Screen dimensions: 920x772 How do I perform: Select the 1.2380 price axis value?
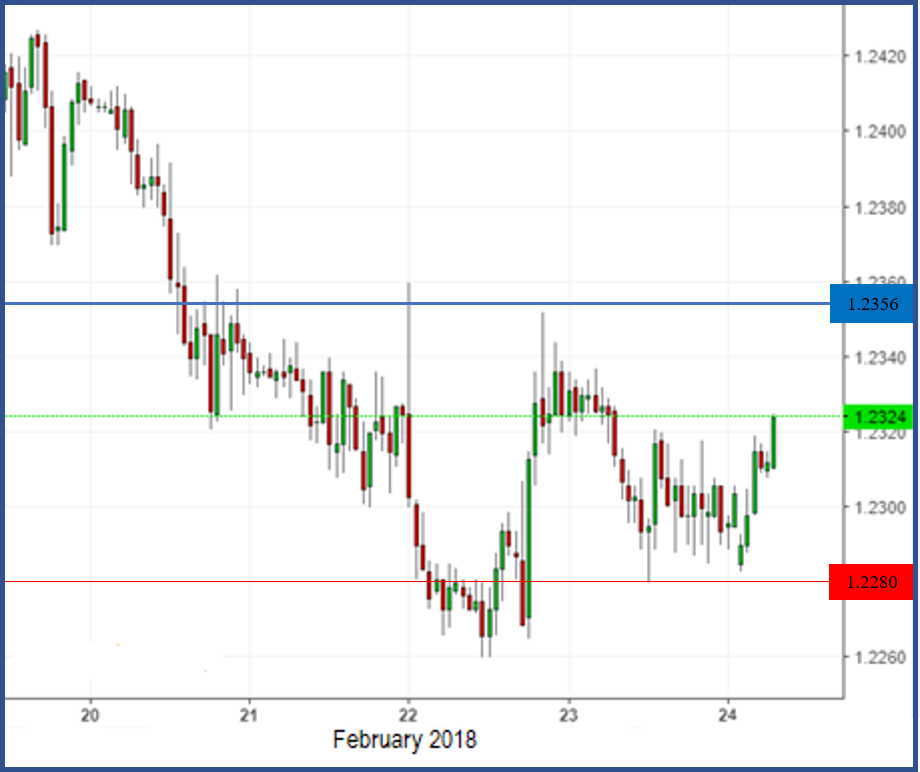pos(880,208)
